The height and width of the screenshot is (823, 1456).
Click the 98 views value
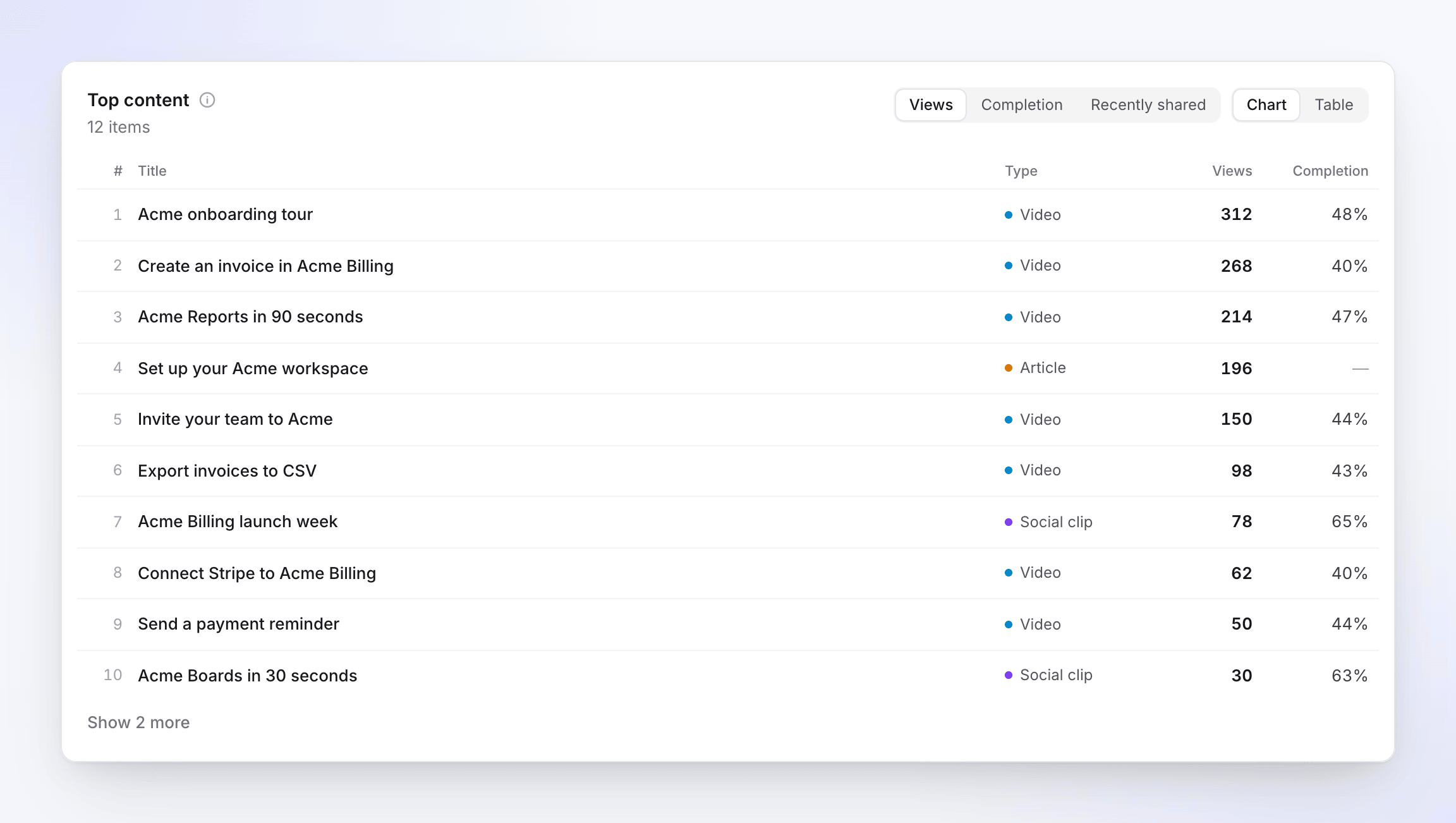tap(1241, 471)
